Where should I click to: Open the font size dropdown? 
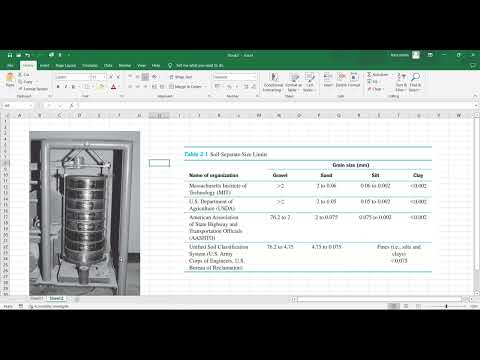[x=105, y=77]
